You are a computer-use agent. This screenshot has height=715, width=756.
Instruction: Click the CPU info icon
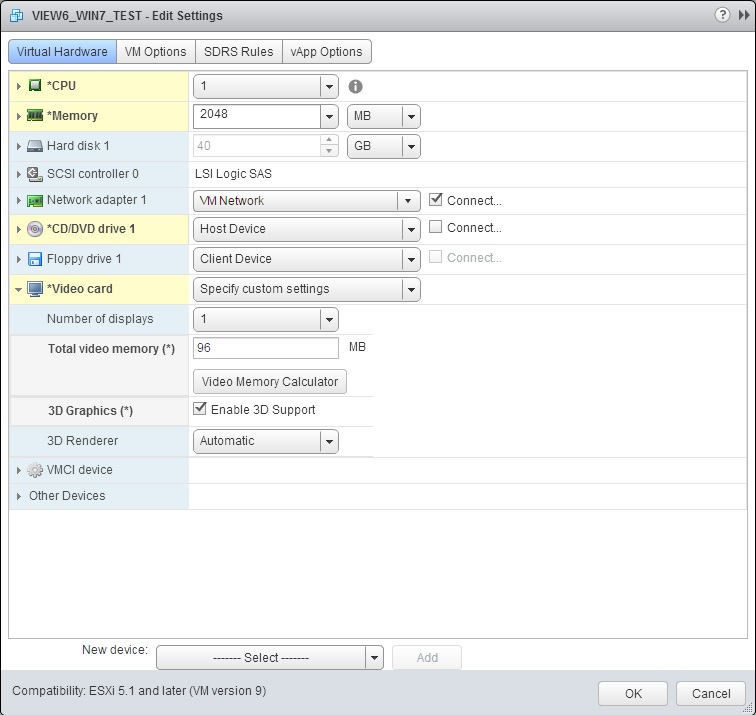(355, 86)
